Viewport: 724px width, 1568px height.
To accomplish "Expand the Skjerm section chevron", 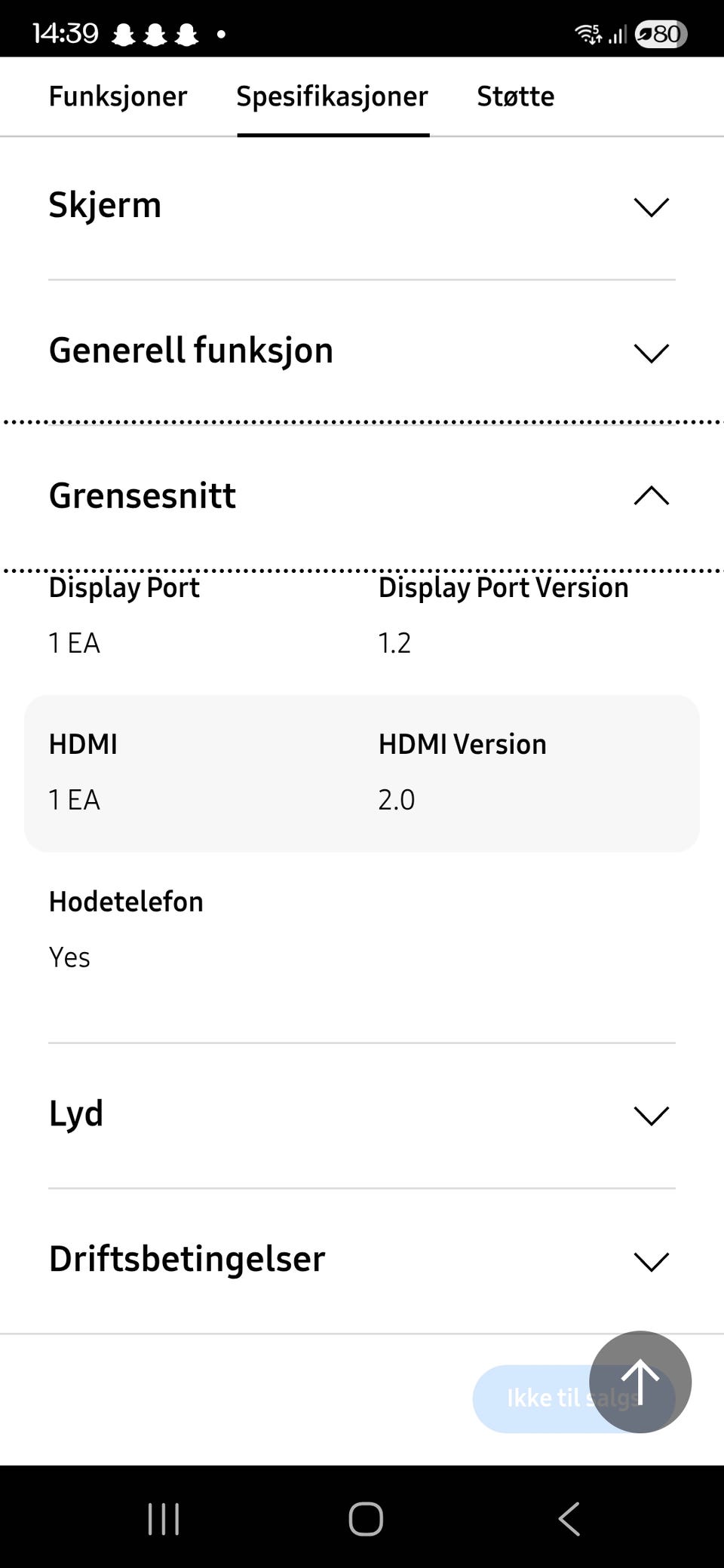I will [x=652, y=207].
